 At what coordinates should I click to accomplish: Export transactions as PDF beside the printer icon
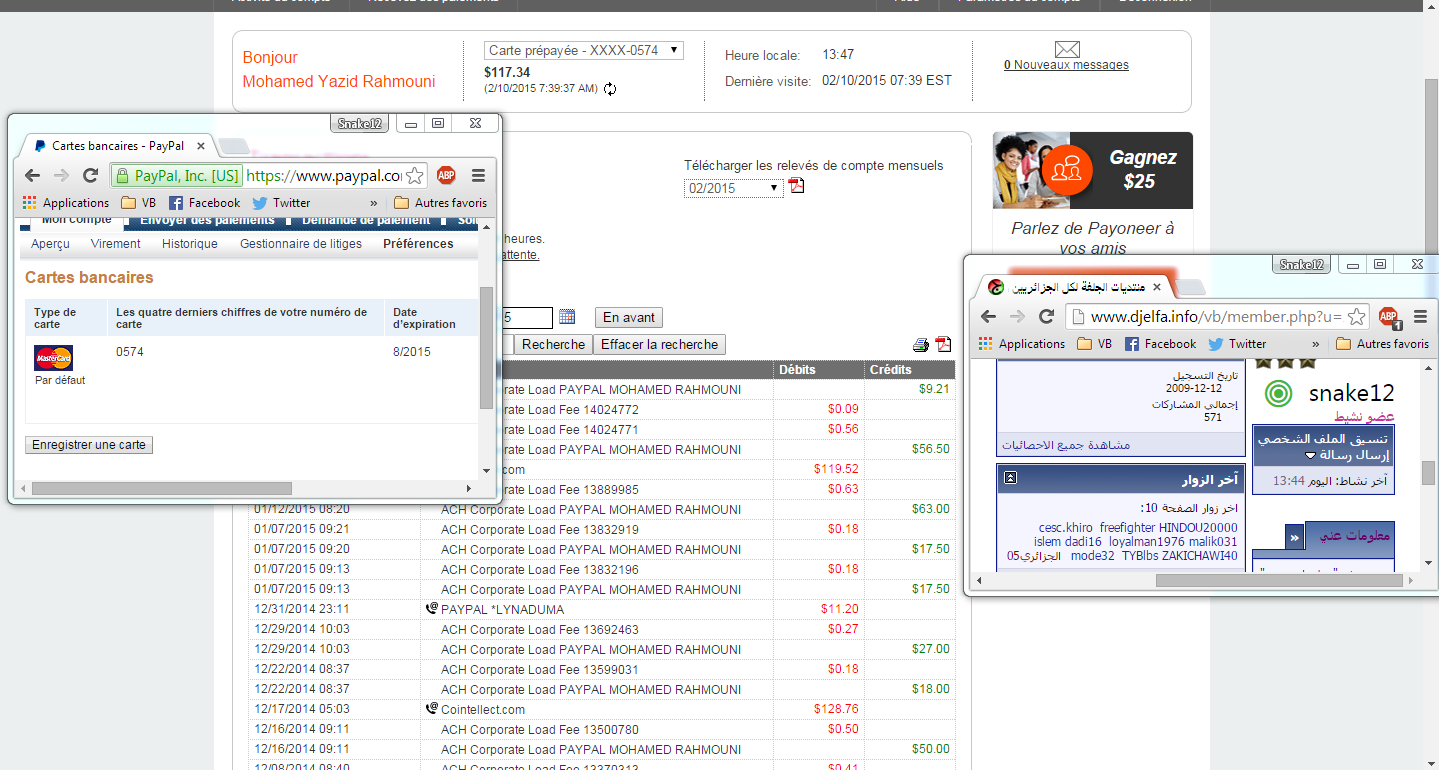pos(943,345)
